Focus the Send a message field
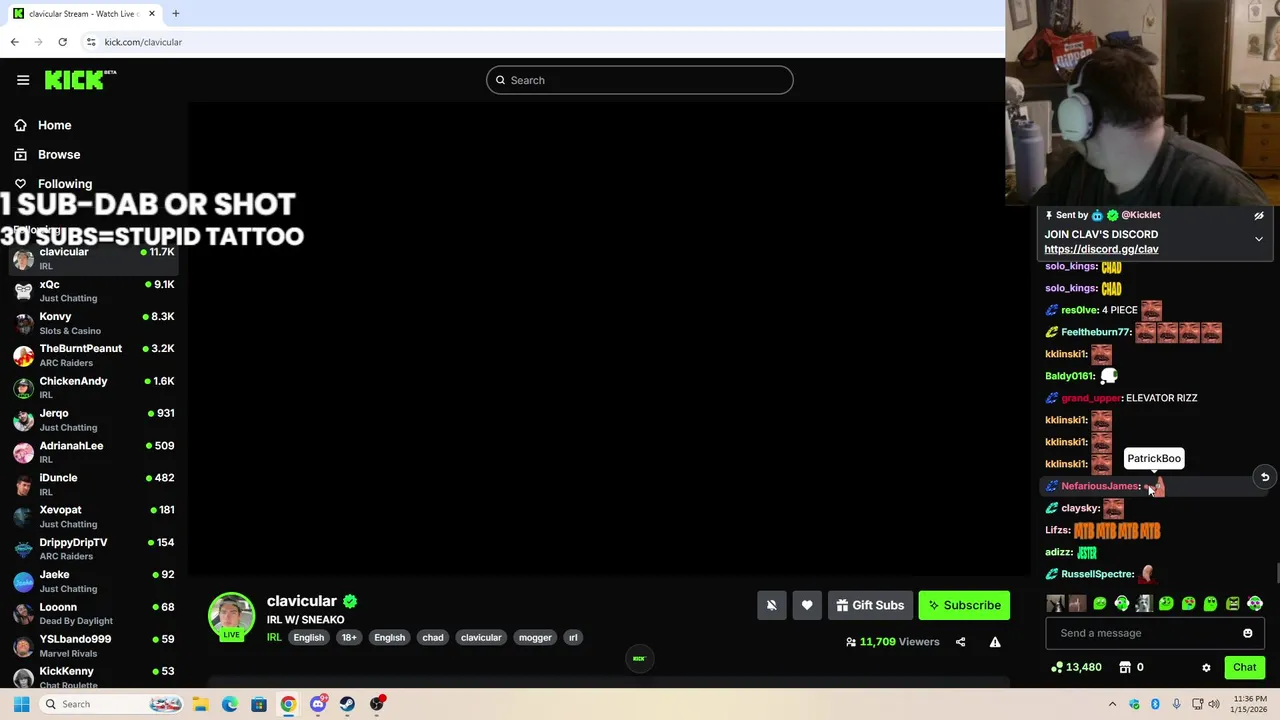The height and width of the screenshot is (720, 1280). point(1155,633)
